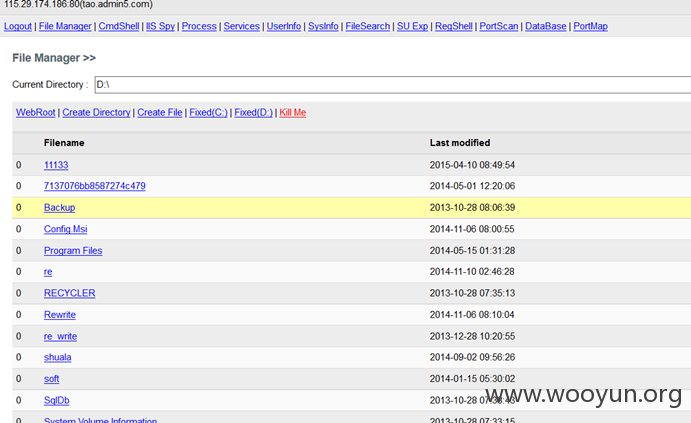This screenshot has width=691, height=423.
Task: Open File Manager from top navigation
Action: point(65,26)
